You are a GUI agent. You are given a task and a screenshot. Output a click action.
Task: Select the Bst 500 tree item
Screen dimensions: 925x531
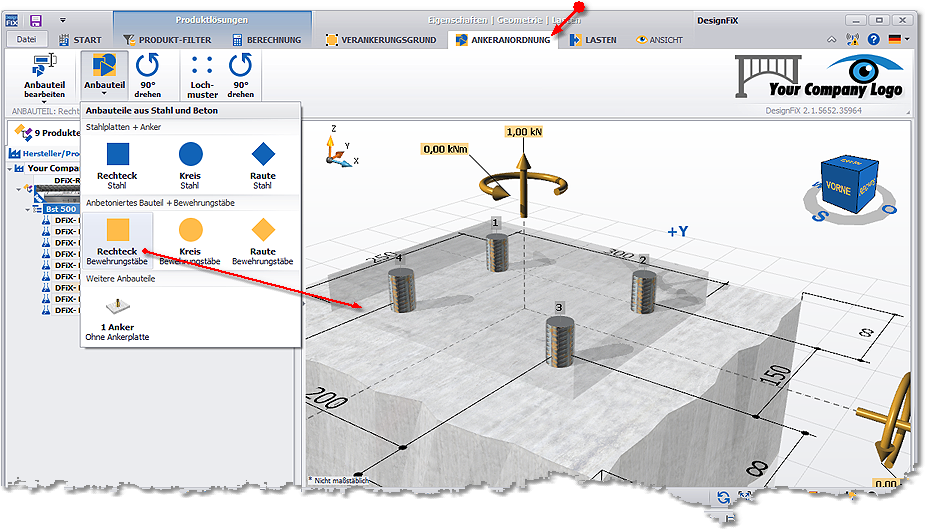tap(61, 209)
